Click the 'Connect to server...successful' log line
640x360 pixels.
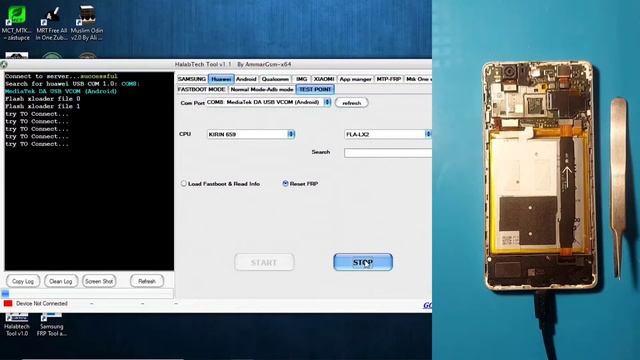[61, 76]
